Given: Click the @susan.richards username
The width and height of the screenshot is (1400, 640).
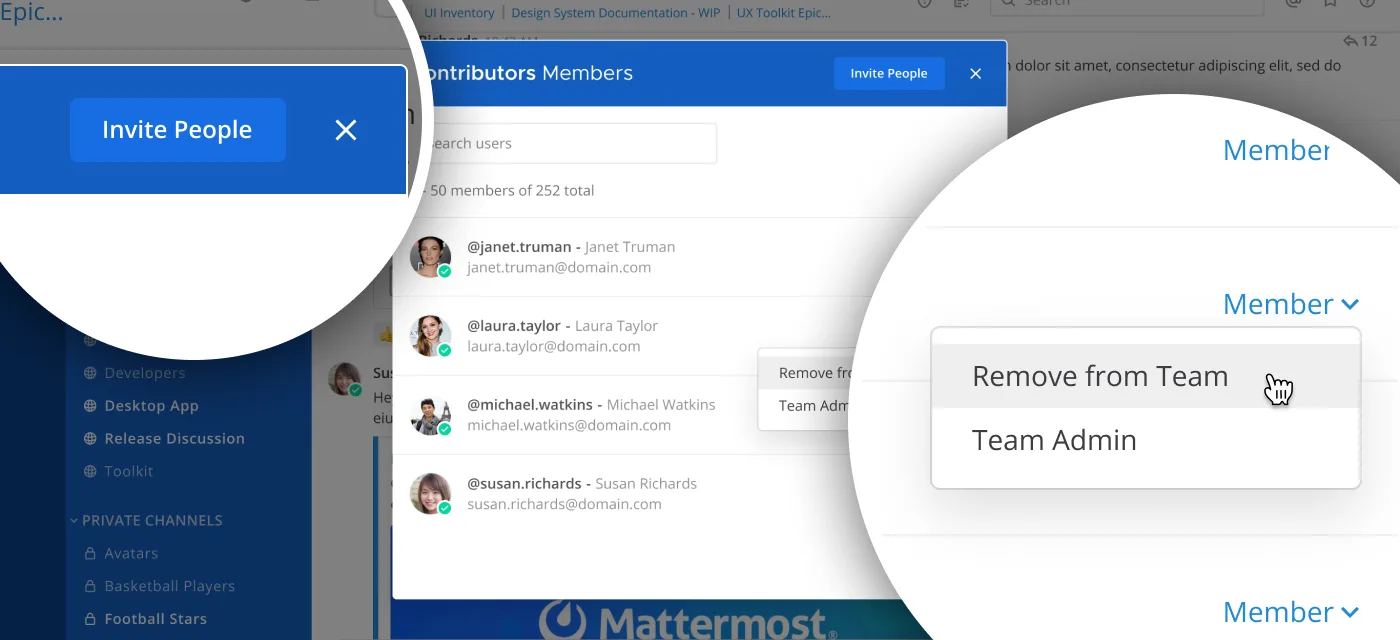Looking at the screenshot, I should 524,484.
